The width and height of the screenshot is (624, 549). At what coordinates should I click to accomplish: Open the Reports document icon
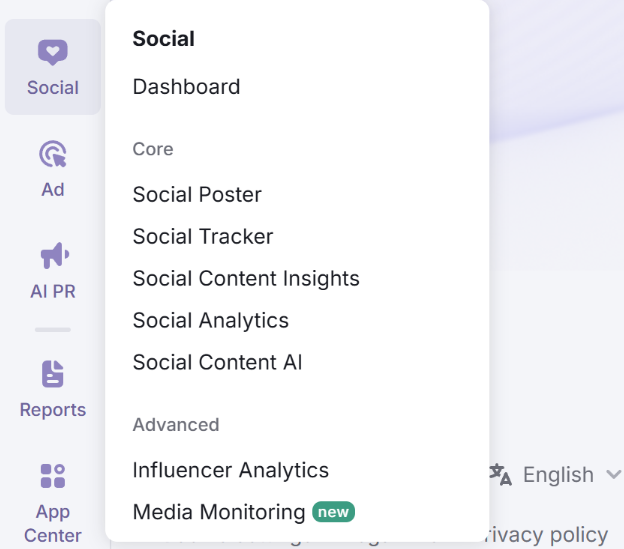[x=52, y=374]
